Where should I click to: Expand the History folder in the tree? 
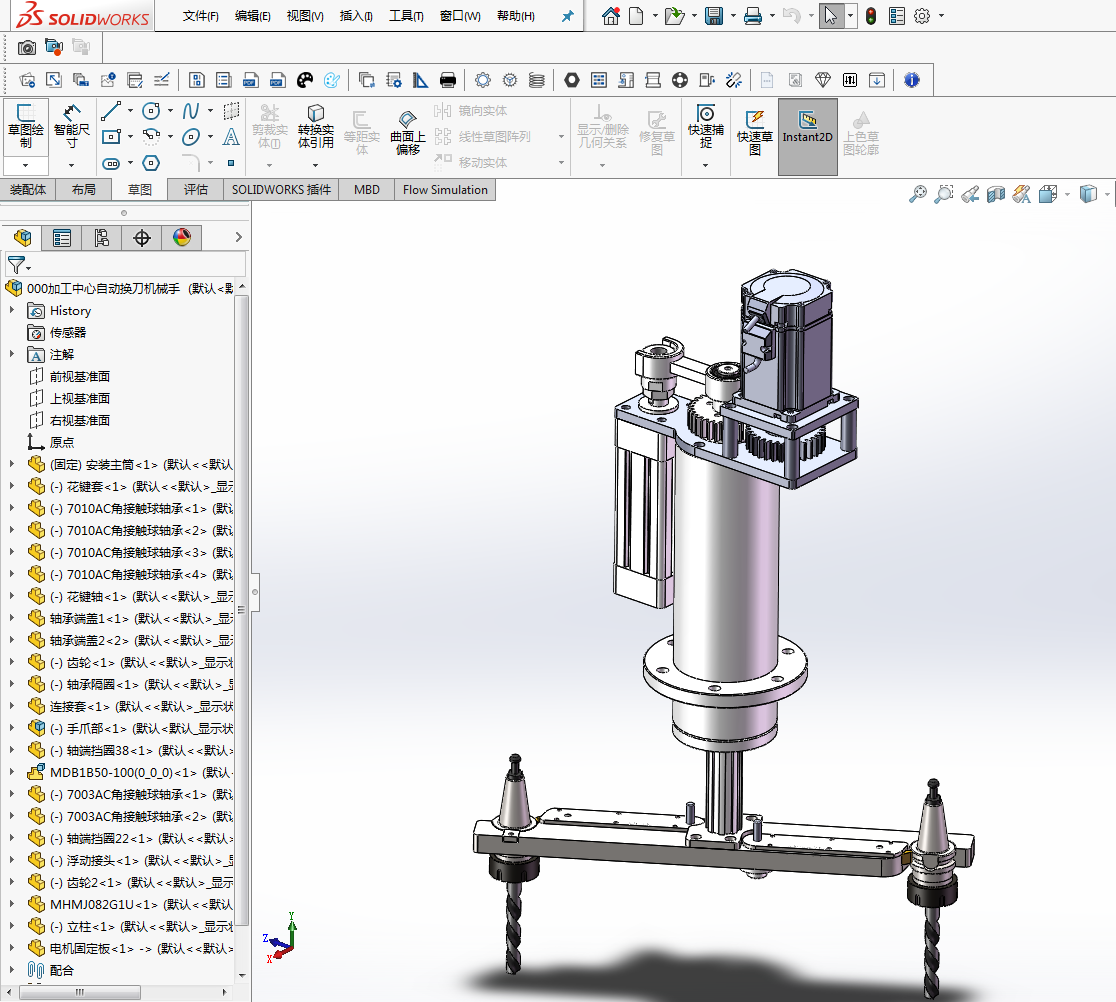pyautogui.click(x=12, y=311)
